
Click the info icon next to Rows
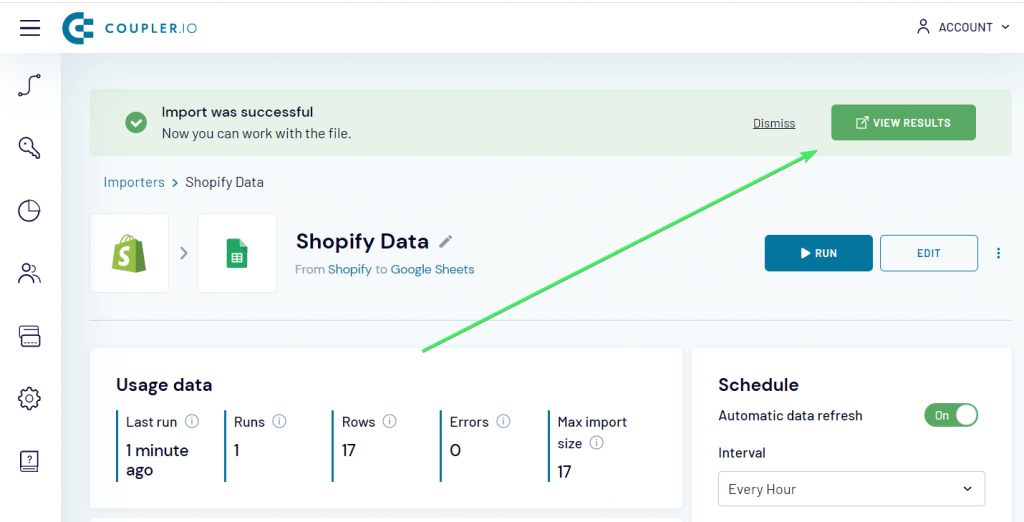[389, 421]
